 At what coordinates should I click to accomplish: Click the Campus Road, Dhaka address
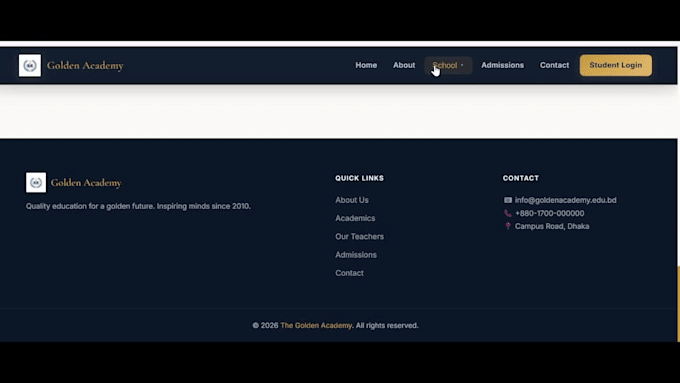552,226
